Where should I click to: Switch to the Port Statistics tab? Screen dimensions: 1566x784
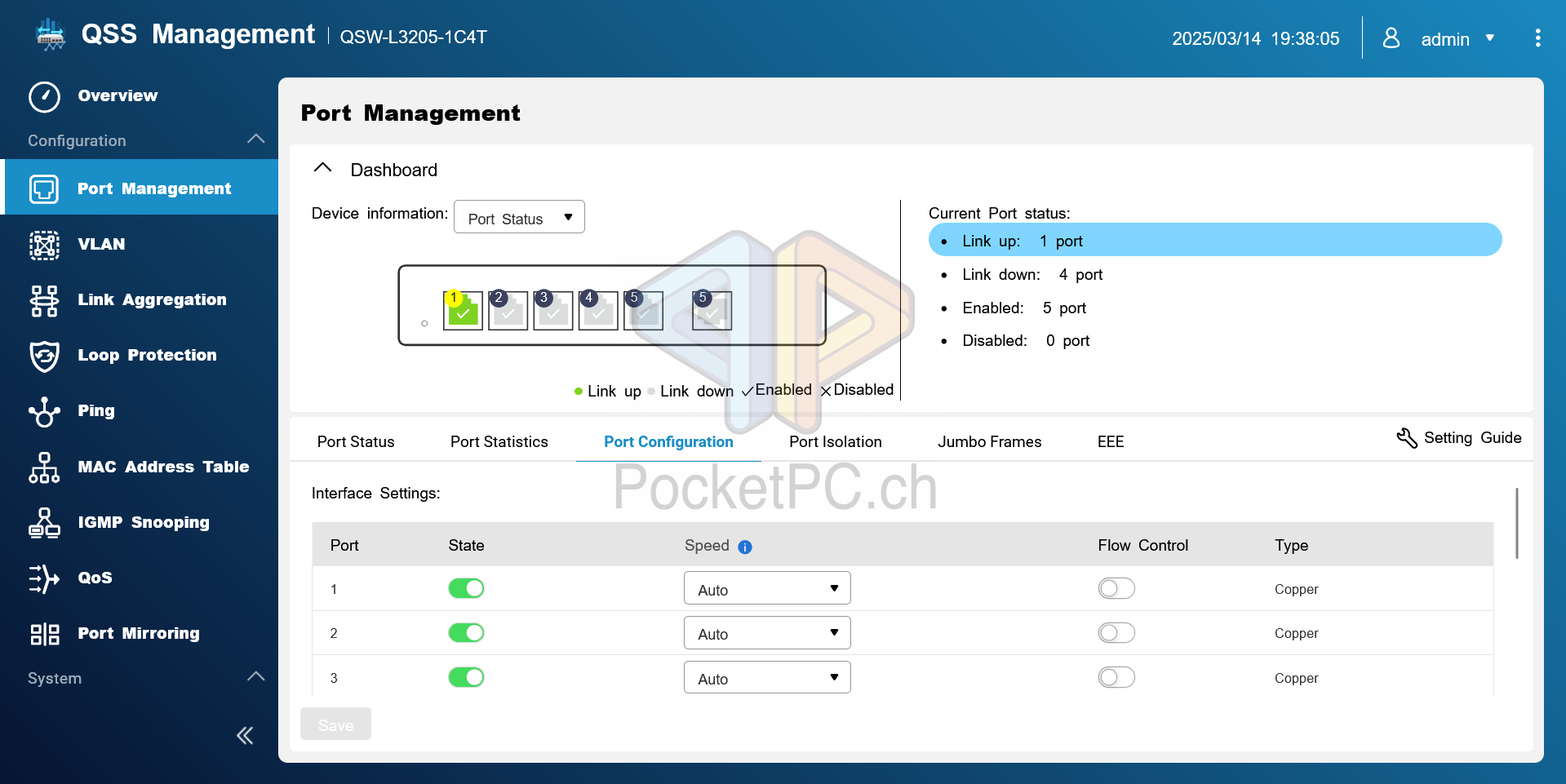pos(499,442)
